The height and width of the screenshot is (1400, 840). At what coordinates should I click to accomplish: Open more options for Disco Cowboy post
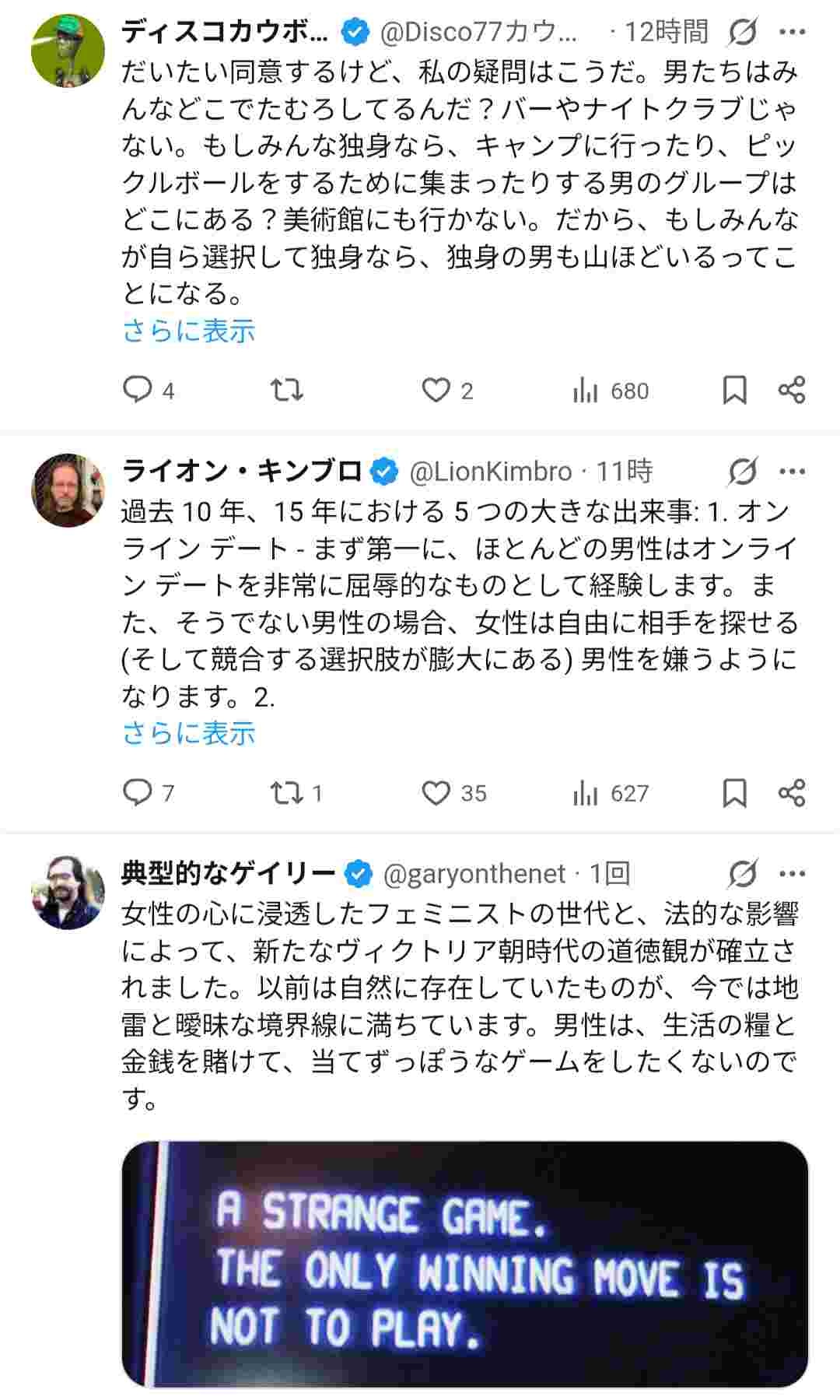tap(792, 33)
